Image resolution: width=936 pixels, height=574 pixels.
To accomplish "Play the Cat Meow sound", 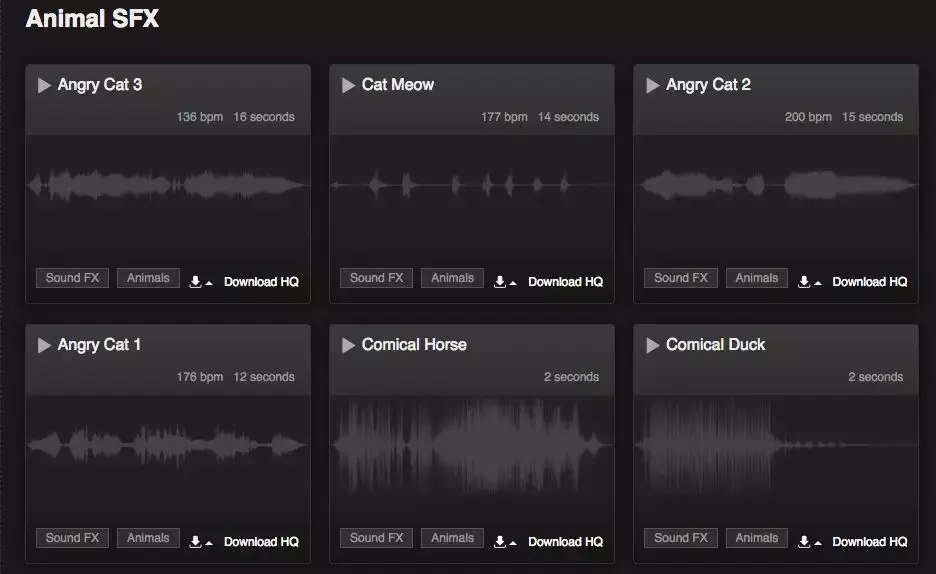I will (349, 85).
